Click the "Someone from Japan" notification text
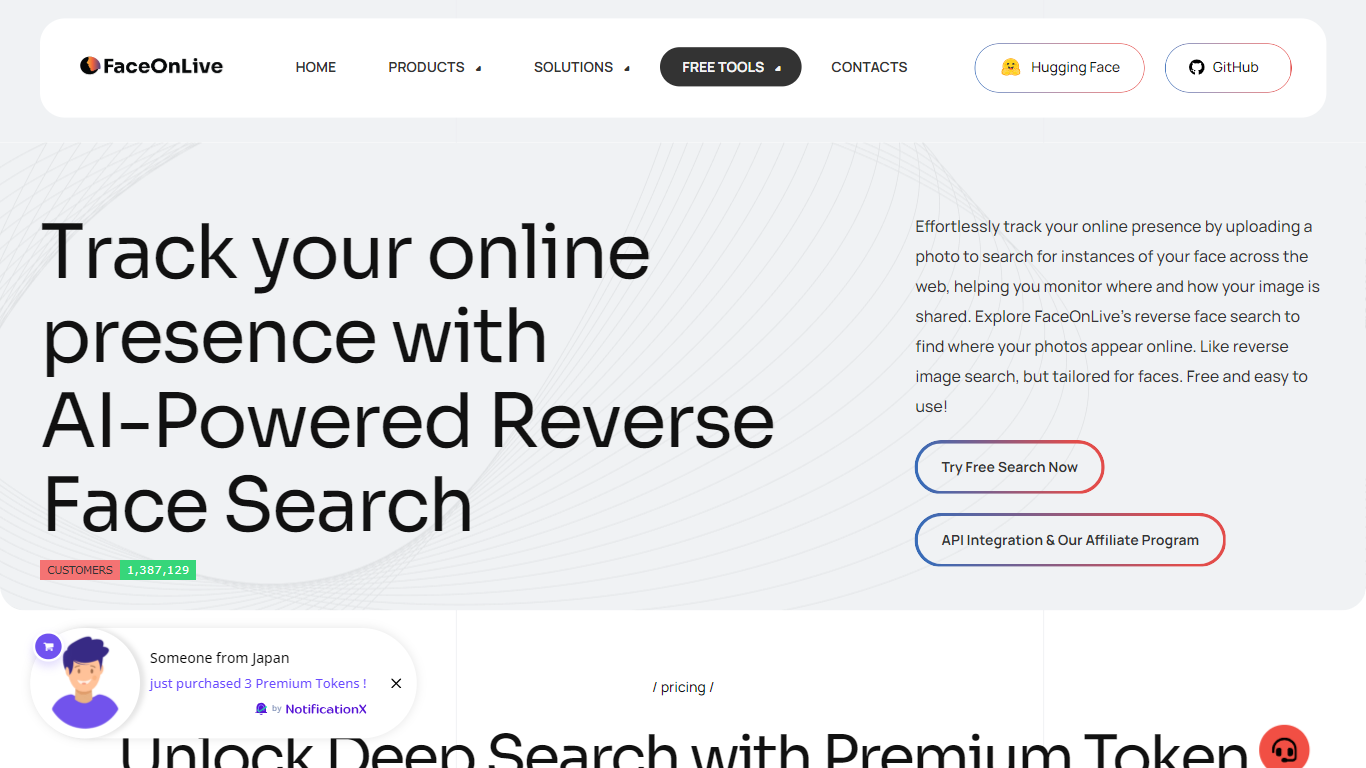1366x768 pixels. (x=219, y=658)
